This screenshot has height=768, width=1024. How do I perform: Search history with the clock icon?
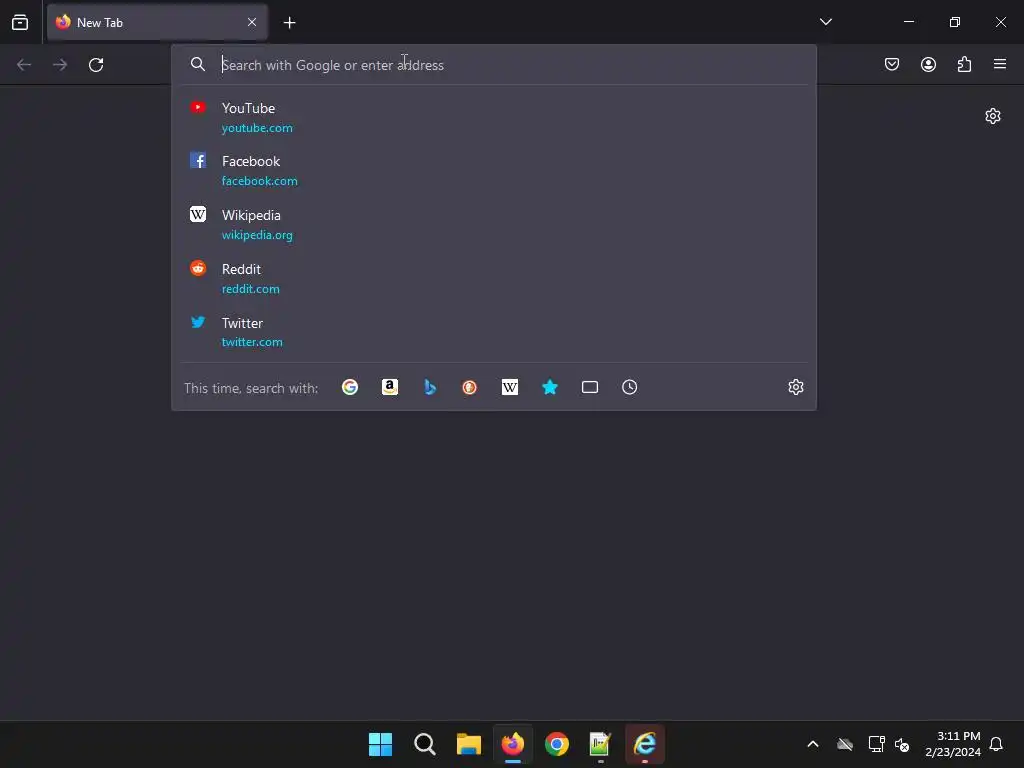(x=630, y=387)
